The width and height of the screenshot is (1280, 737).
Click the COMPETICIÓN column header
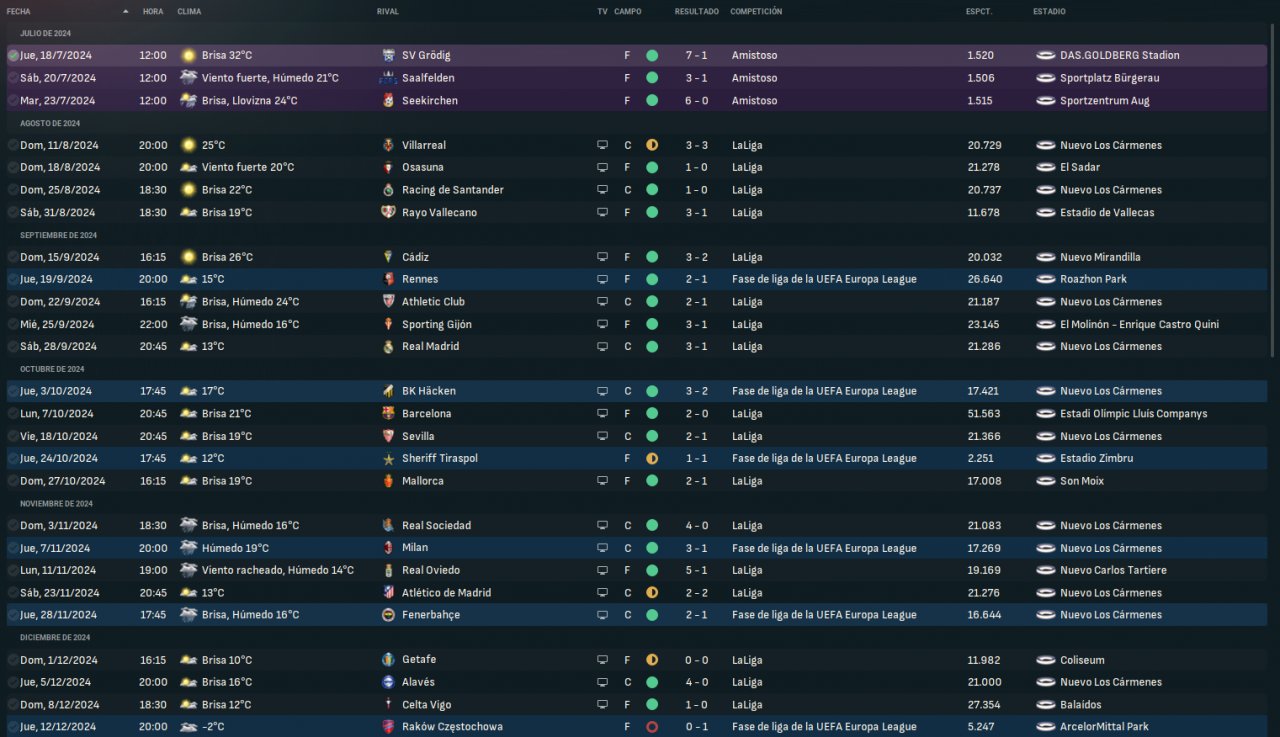point(756,11)
